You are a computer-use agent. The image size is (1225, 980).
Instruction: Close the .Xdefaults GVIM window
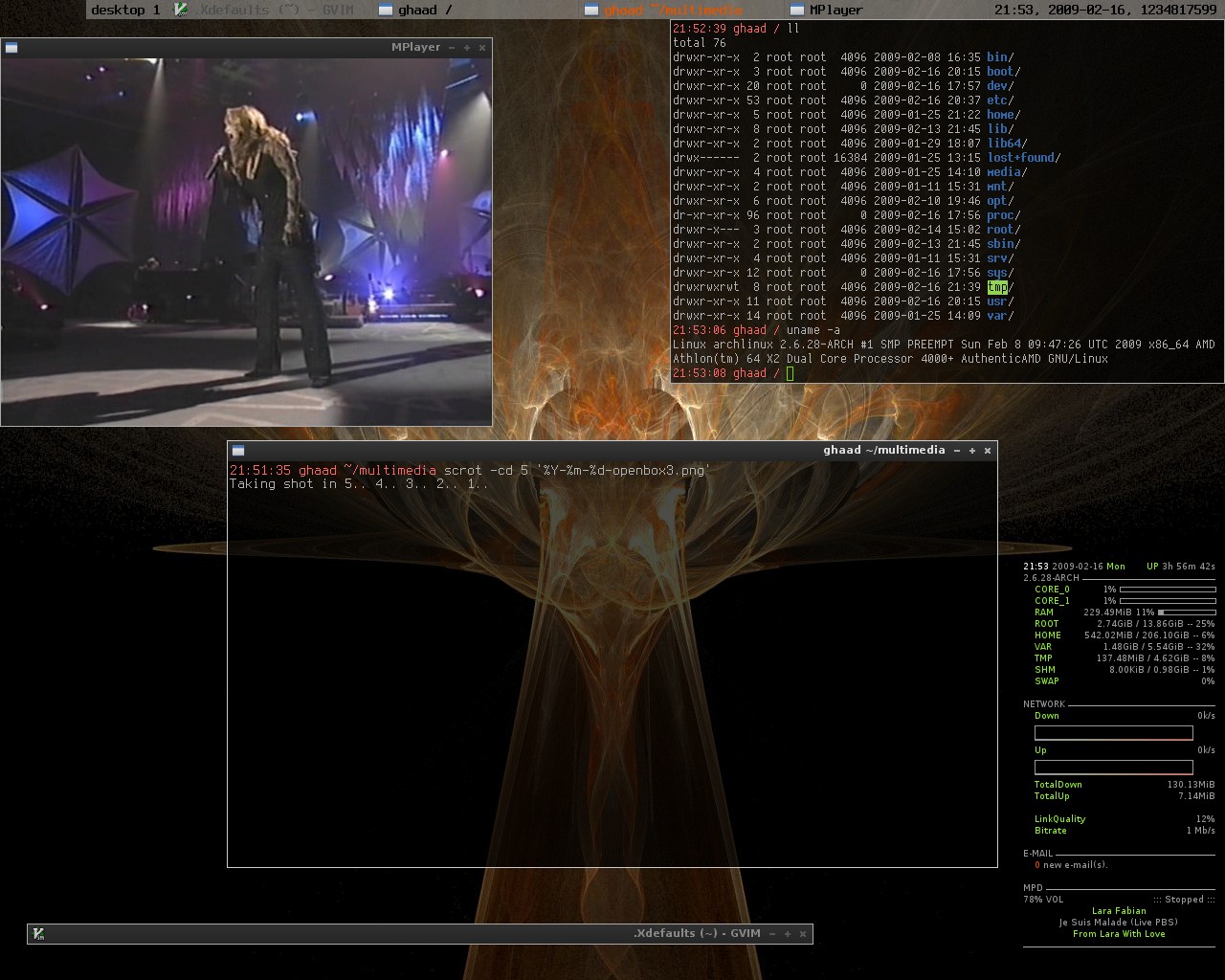803,934
